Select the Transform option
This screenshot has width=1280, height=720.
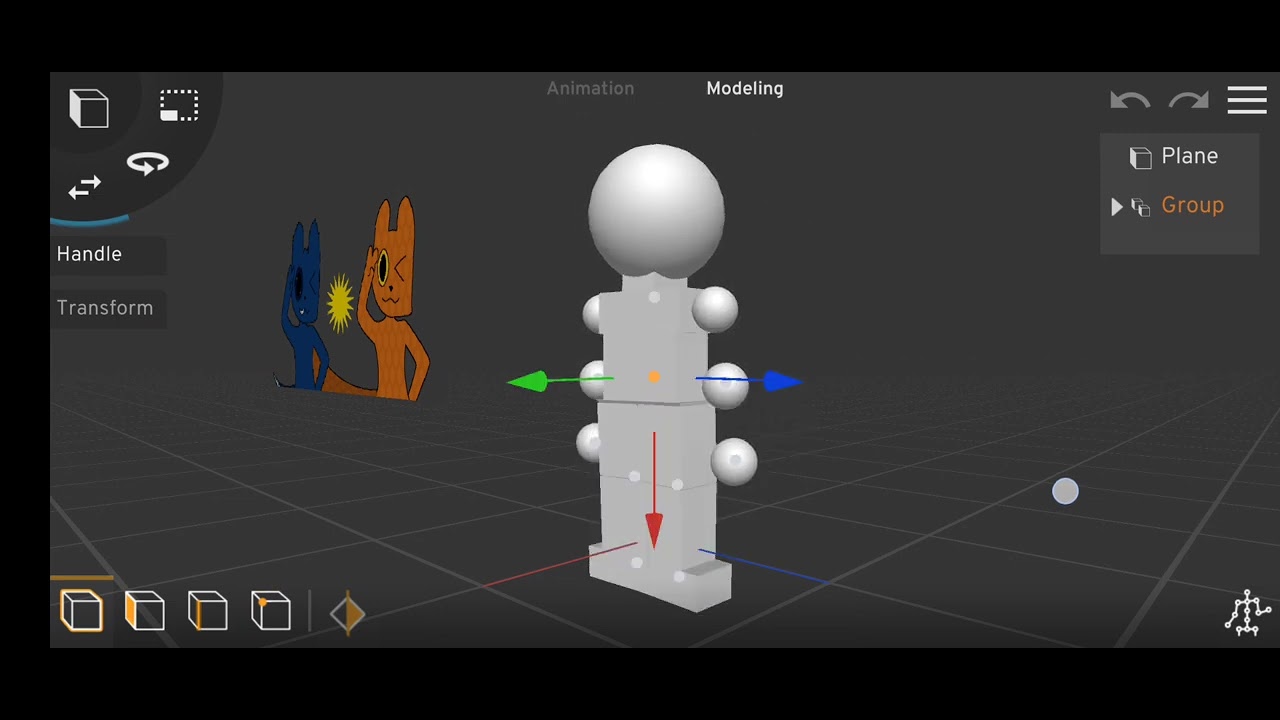pyautogui.click(x=108, y=308)
